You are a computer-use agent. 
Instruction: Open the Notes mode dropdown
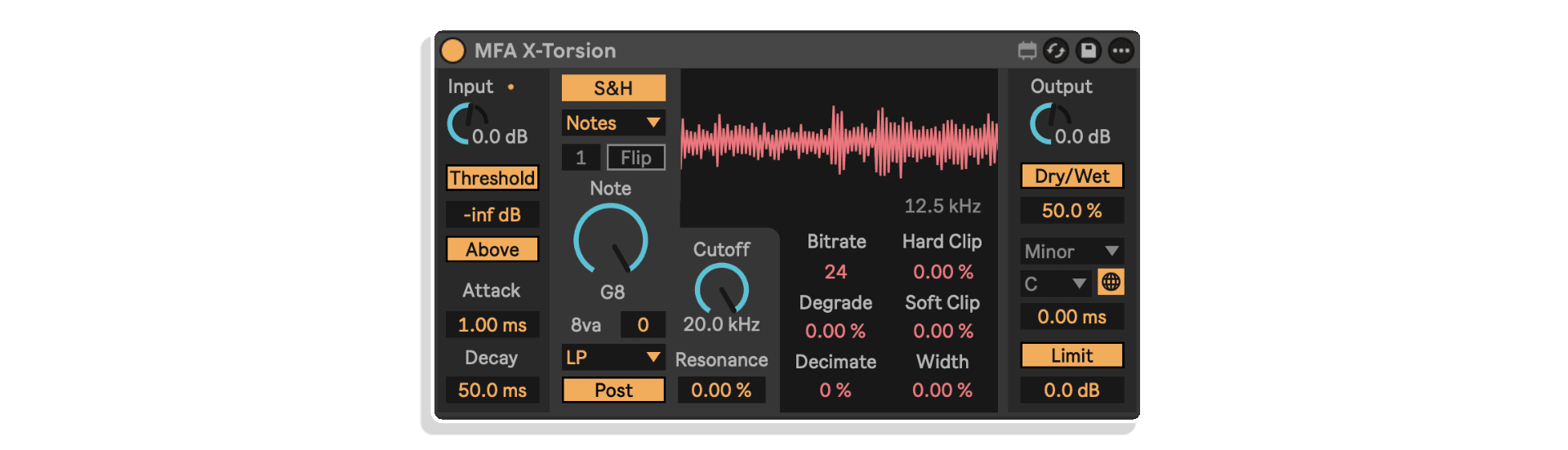coord(613,123)
